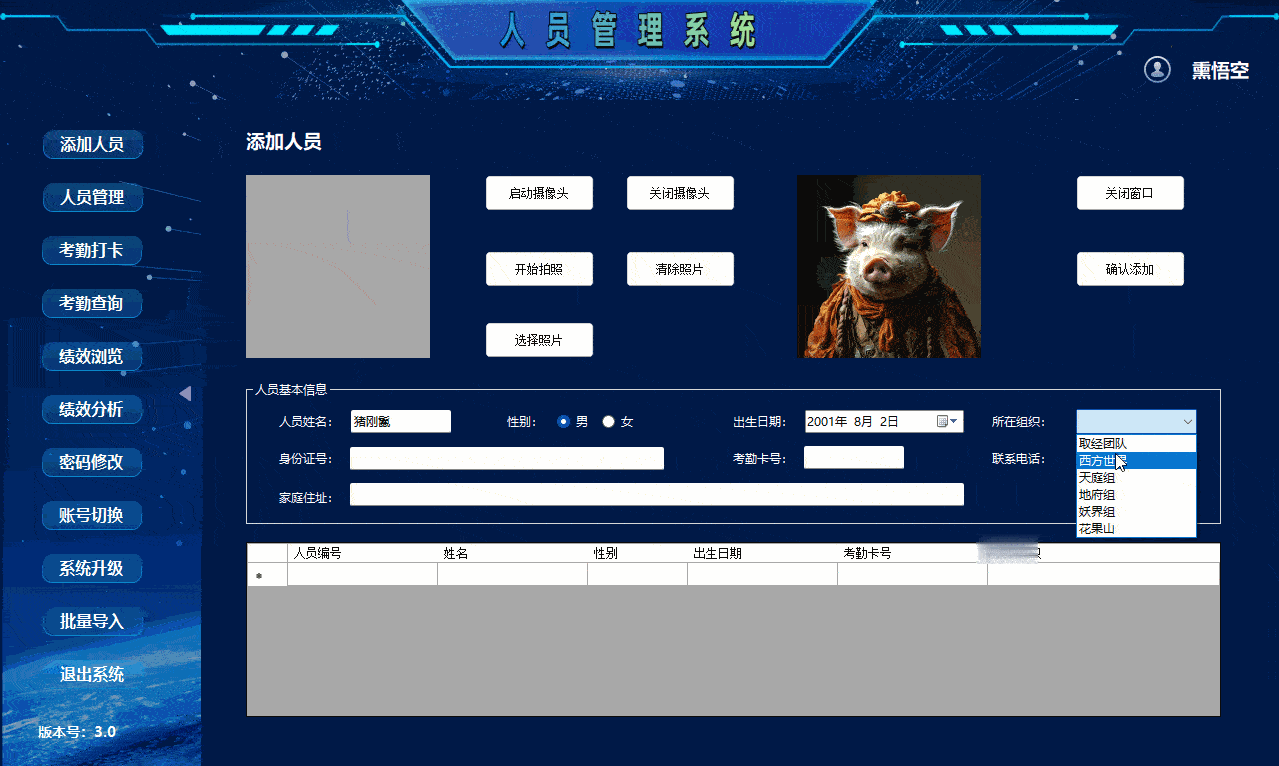This screenshot has height=766, width=1279.
Task: Open 绩效浏览 from the sidebar
Action: (92, 356)
